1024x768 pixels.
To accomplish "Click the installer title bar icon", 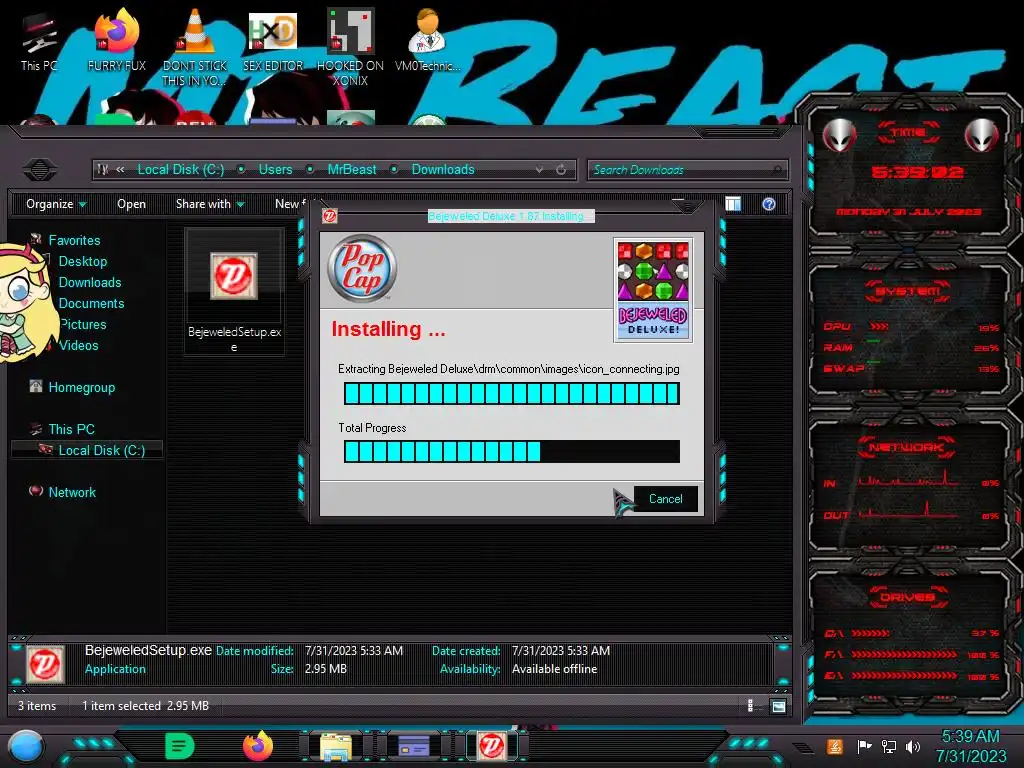I will (x=330, y=216).
